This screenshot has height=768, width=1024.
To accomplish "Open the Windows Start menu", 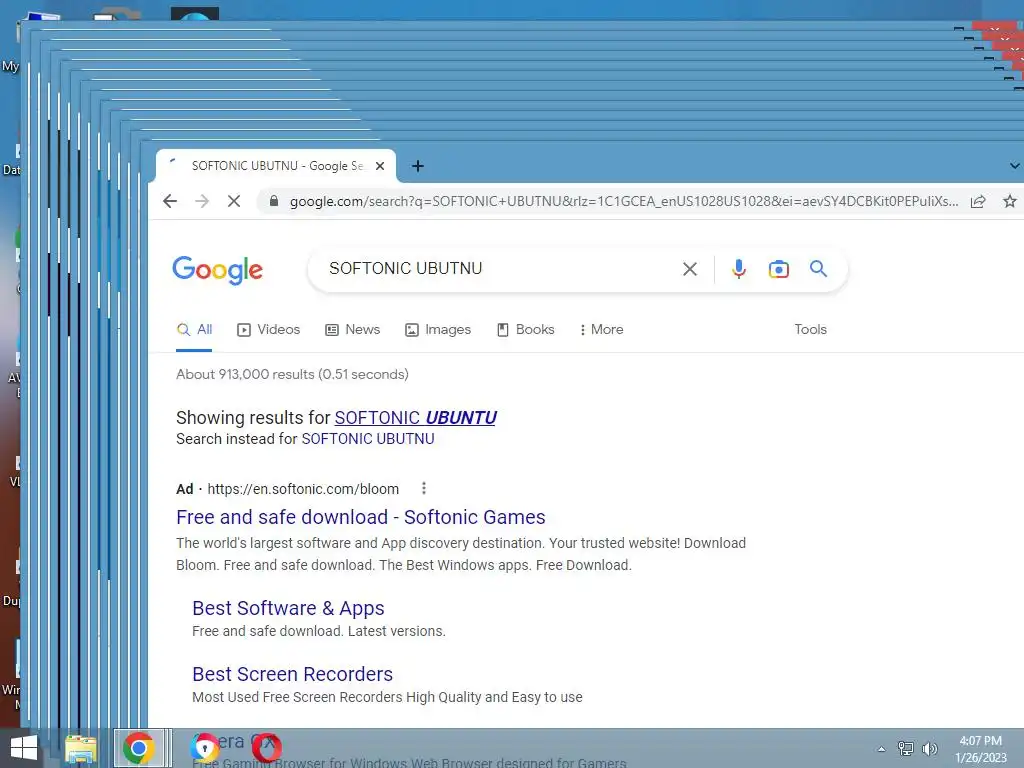I will point(24,748).
